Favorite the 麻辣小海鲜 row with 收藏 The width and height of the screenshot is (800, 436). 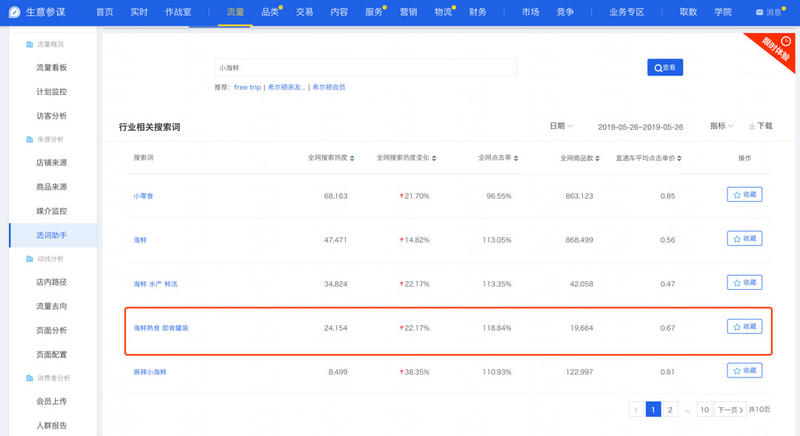pos(744,370)
